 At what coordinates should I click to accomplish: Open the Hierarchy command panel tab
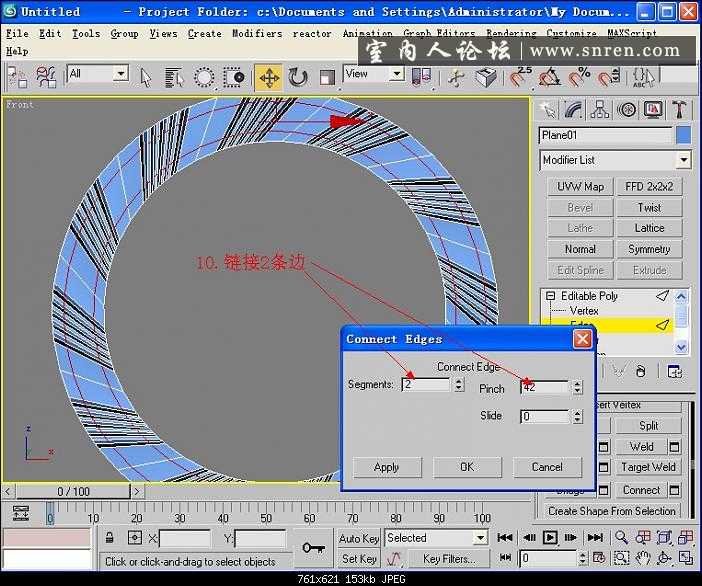click(600, 110)
